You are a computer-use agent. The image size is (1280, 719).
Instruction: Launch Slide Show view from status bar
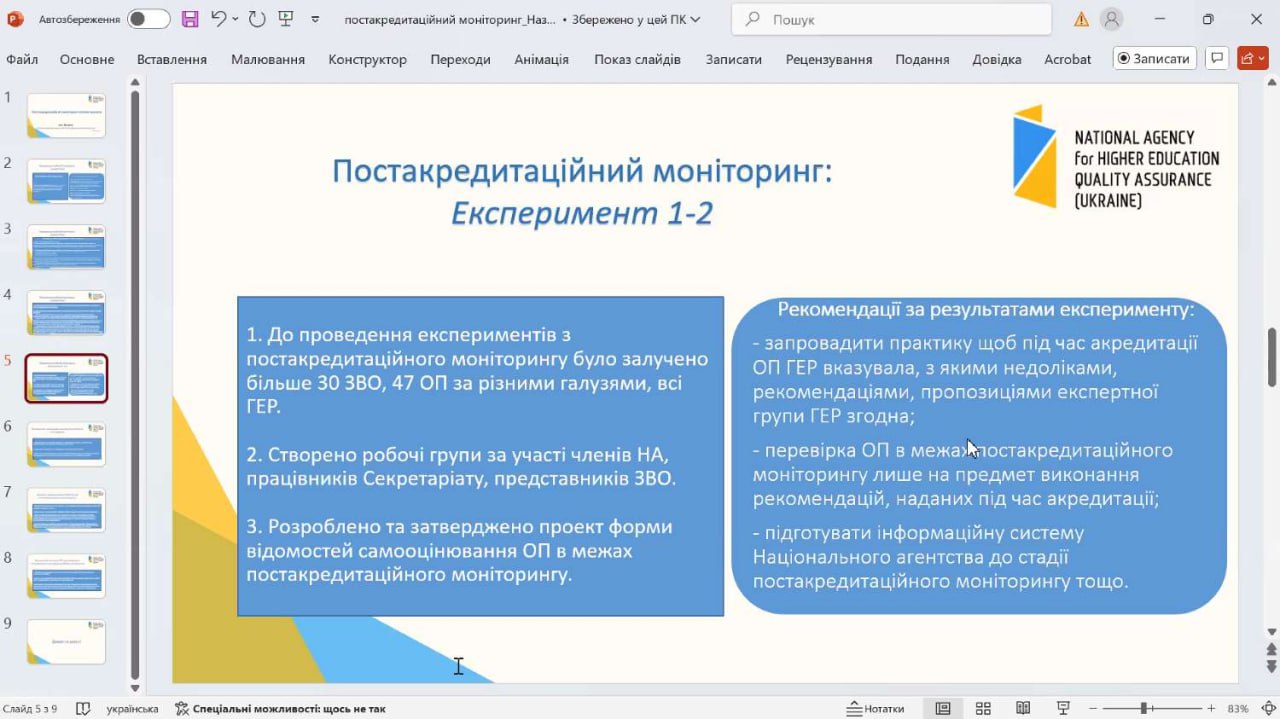(x=1063, y=708)
